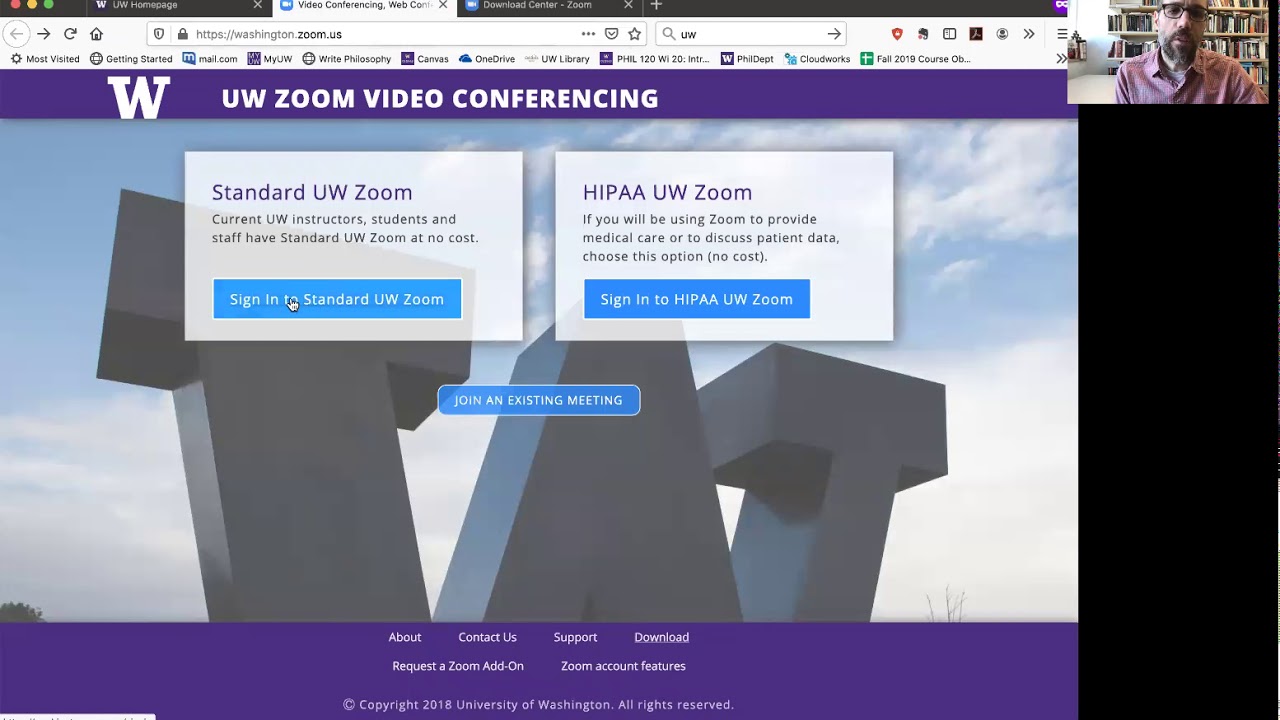Viewport: 1280px width, 720px height.
Task: Click the browser forward arrow
Action: 43,34
